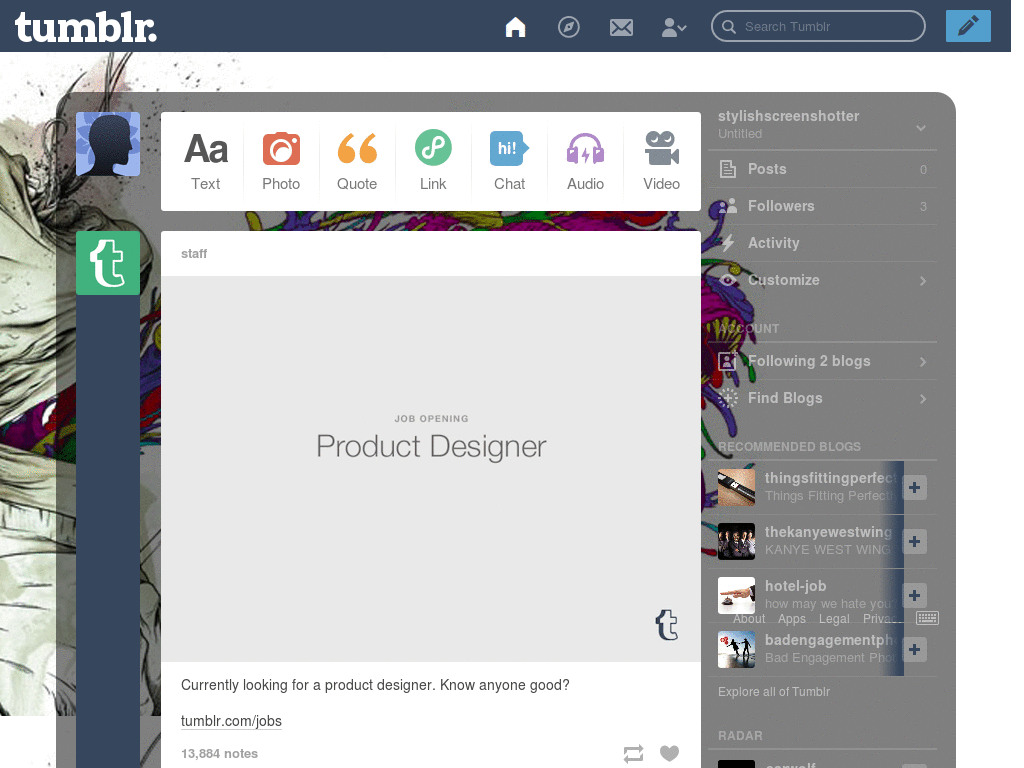
Task: Click the keyboard shortcuts icon
Action: point(927,618)
